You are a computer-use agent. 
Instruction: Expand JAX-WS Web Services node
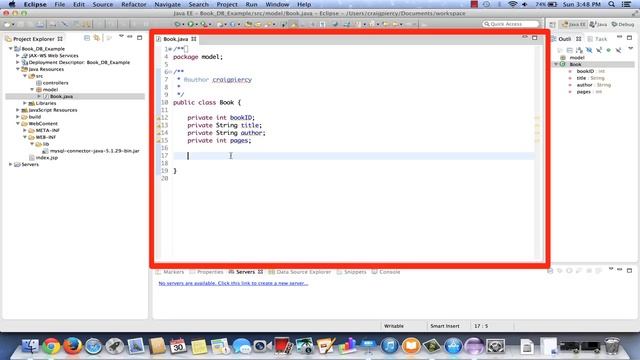tap(18, 56)
